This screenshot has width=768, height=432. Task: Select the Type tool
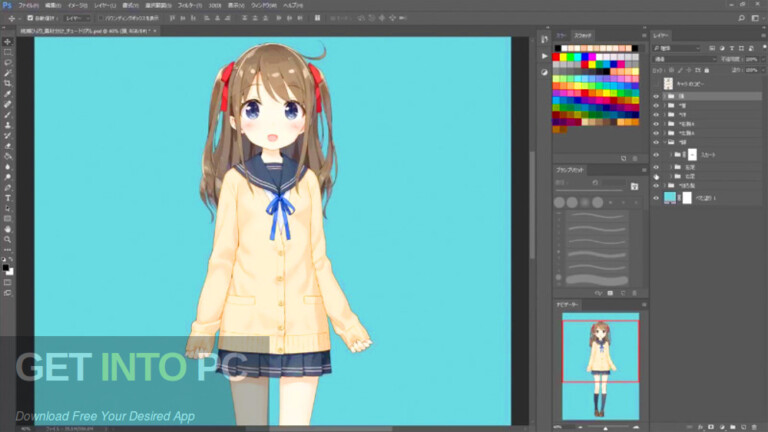pyautogui.click(x=7, y=198)
